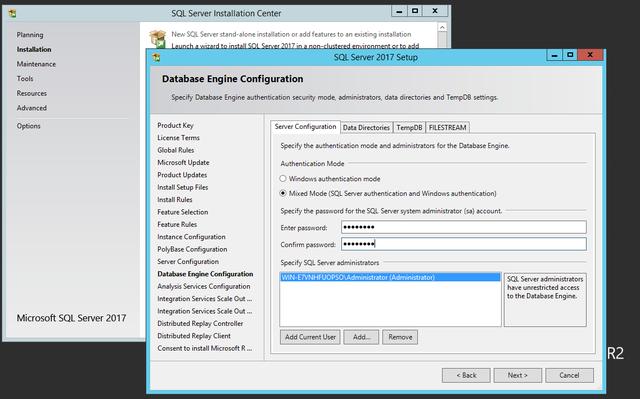Click Microsoft Update setup step
The image size is (640, 399).
point(183,162)
